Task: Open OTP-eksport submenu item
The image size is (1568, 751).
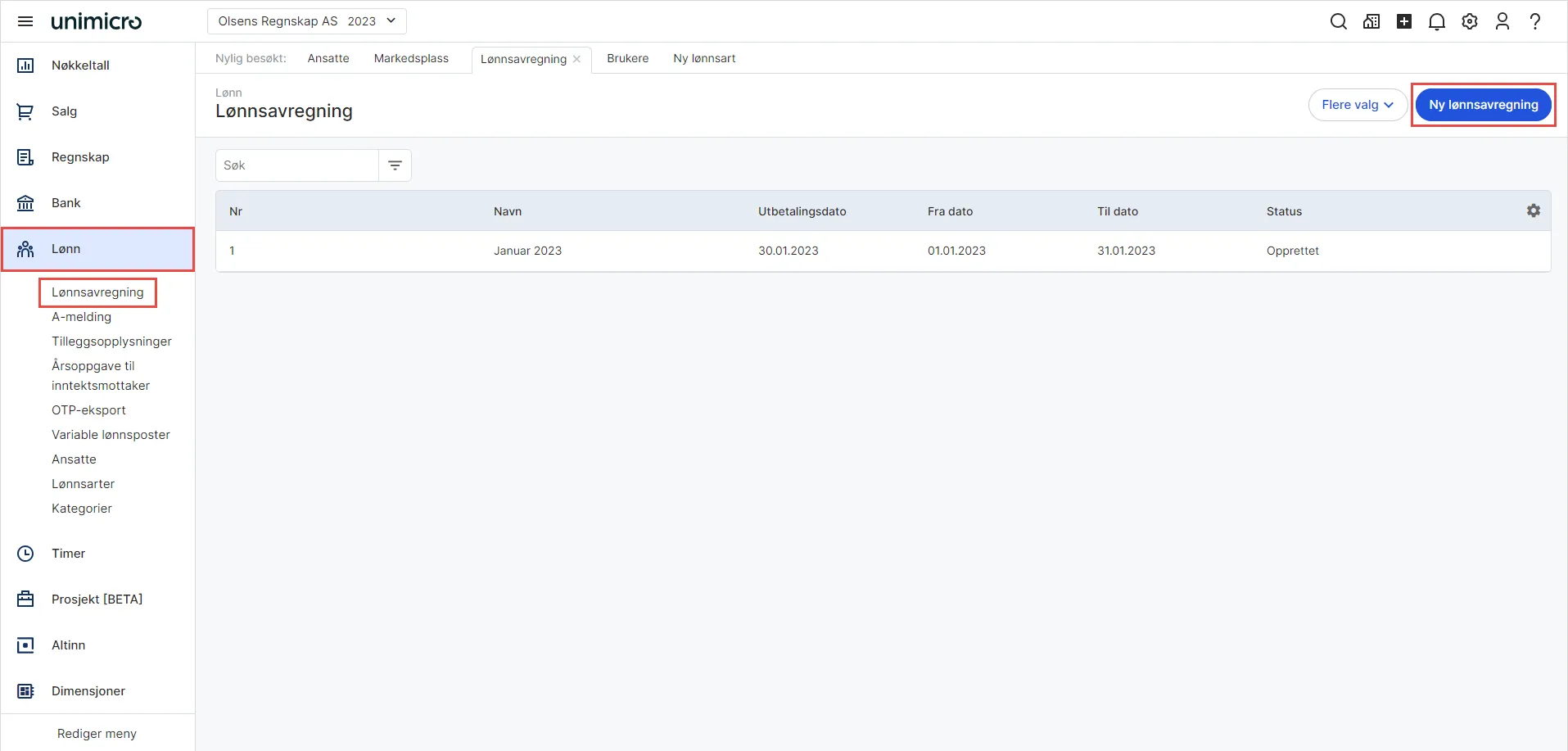Action: pos(88,410)
